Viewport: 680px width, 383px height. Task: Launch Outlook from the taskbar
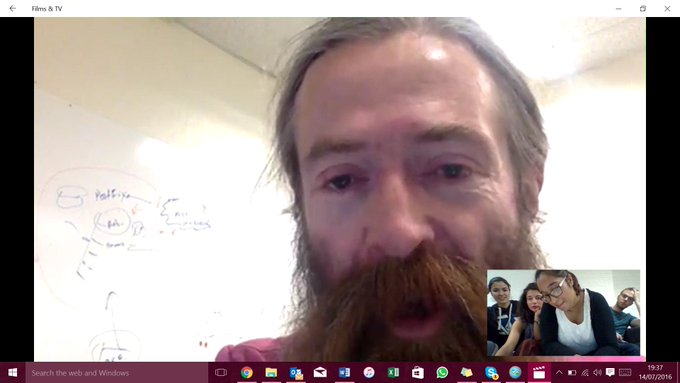coord(296,373)
